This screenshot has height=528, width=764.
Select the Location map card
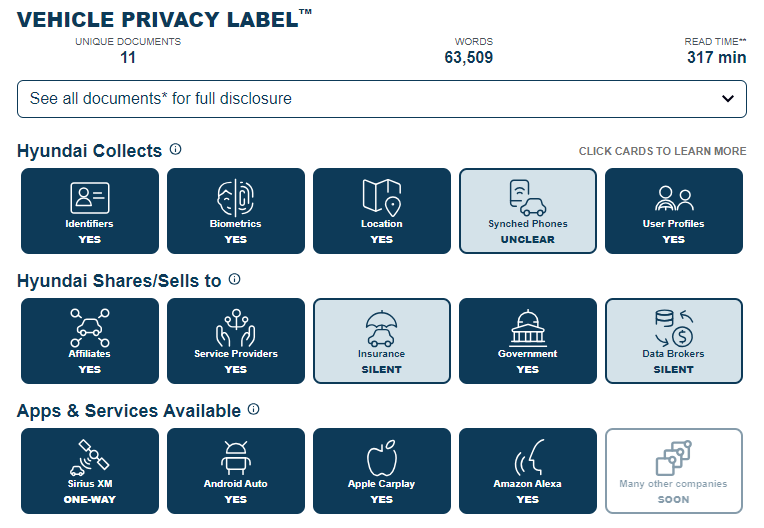(x=382, y=211)
